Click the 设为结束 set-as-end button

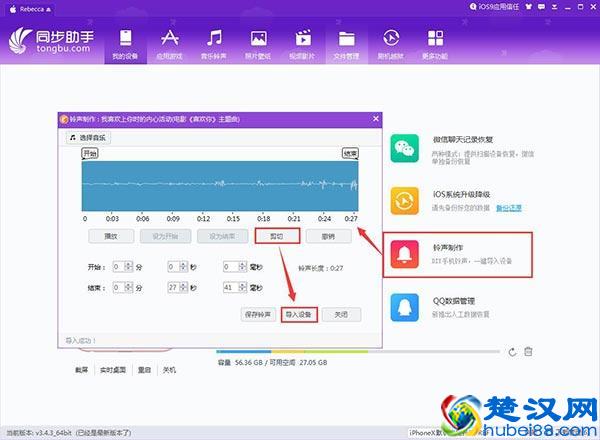click(222, 236)
